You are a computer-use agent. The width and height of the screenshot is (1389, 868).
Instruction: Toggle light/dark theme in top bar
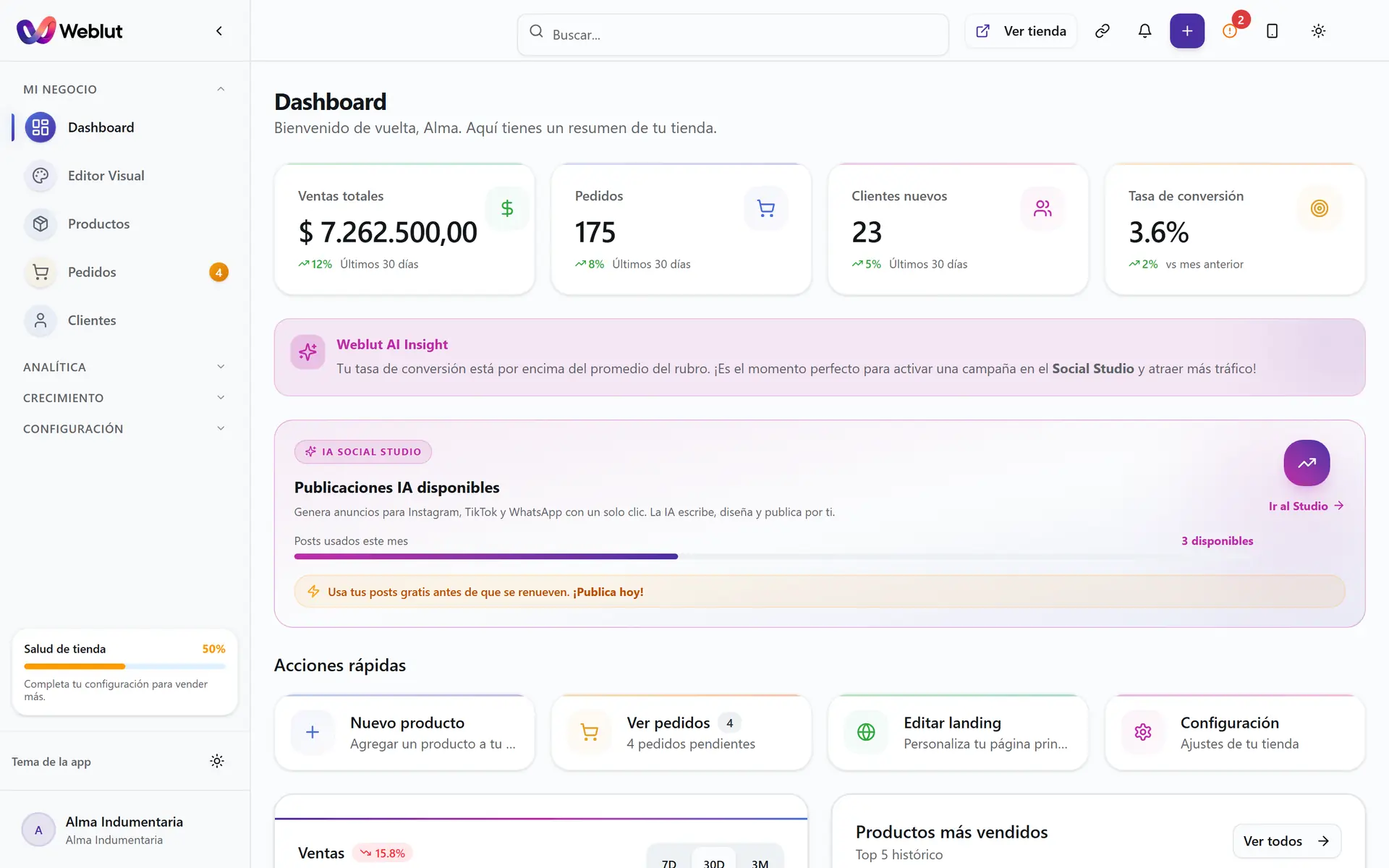click(1318, 31)
